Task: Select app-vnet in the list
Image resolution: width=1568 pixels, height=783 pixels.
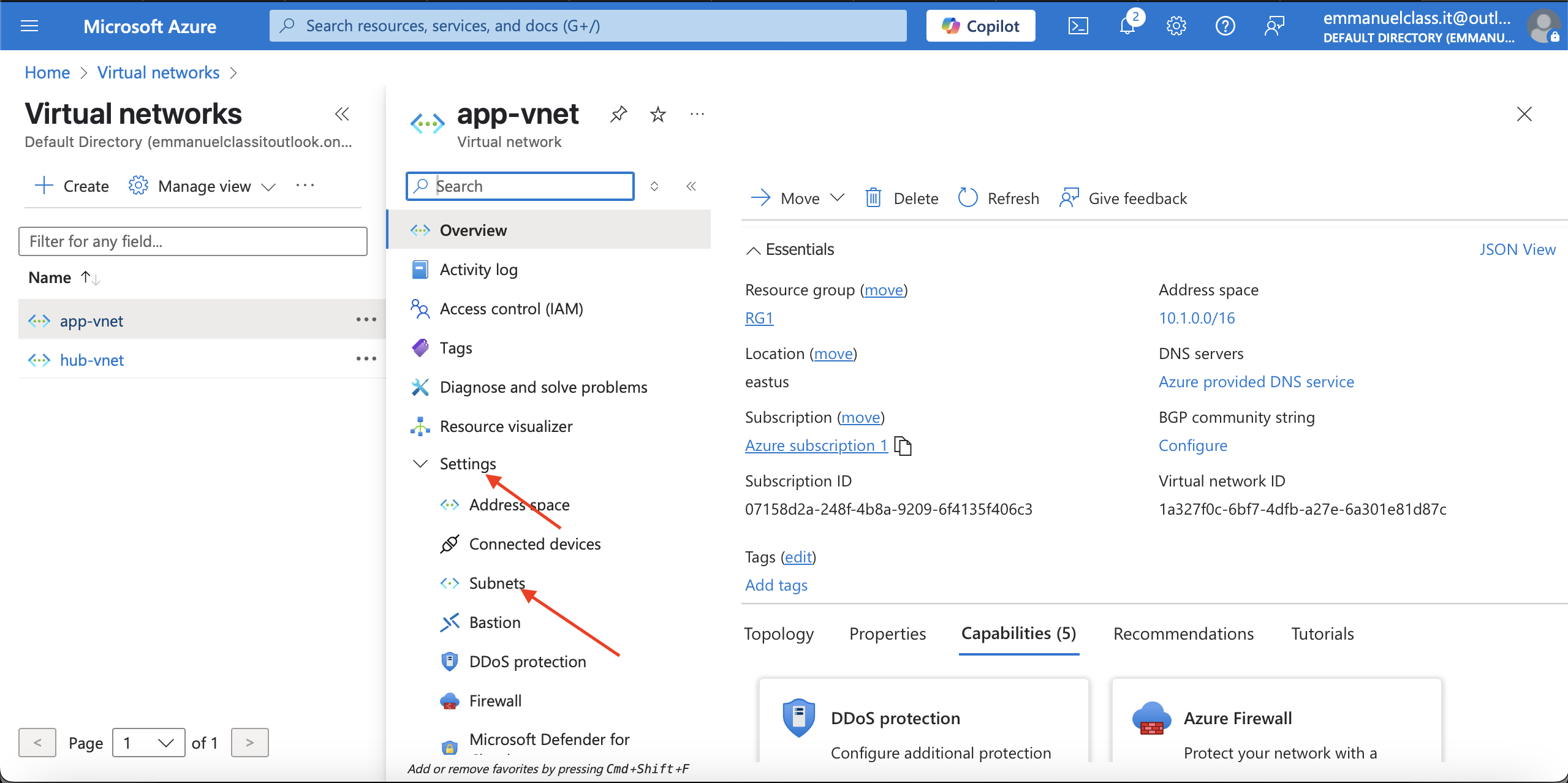Action: [x=91, y=320]
